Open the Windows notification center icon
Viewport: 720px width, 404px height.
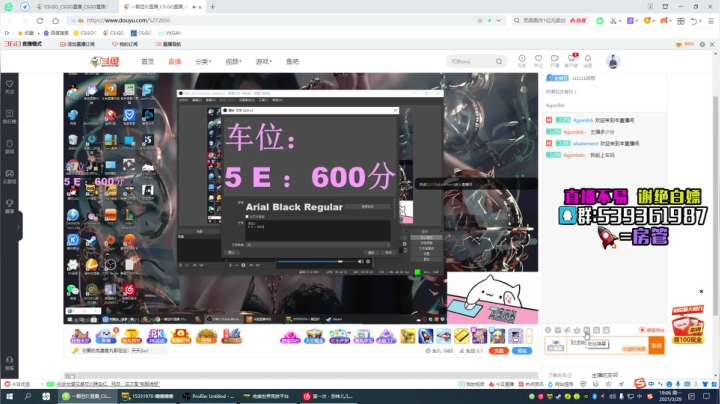click(x=707, y=396)
